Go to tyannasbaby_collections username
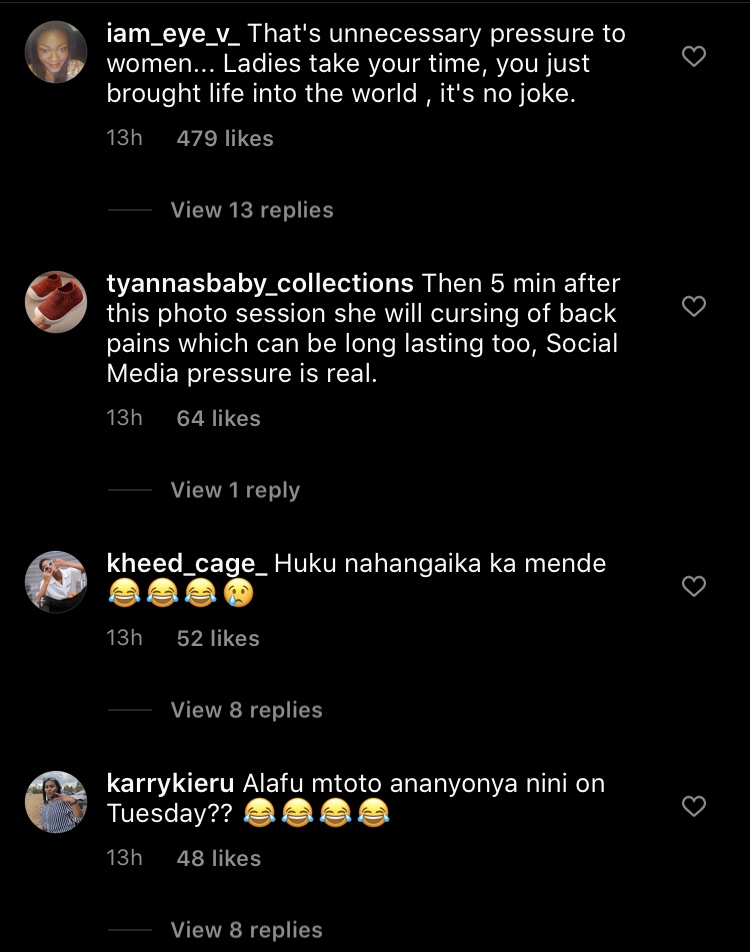The height and width of the screenshot is (952, 750). point(259,283)
